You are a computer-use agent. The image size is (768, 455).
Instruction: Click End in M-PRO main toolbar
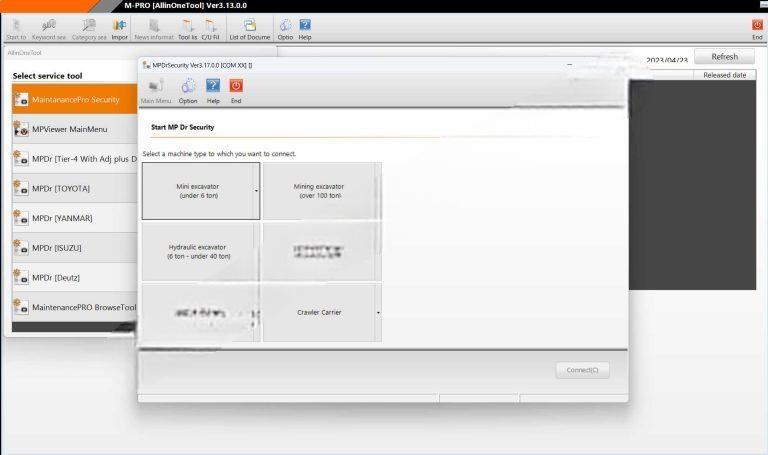click(757, 29)
